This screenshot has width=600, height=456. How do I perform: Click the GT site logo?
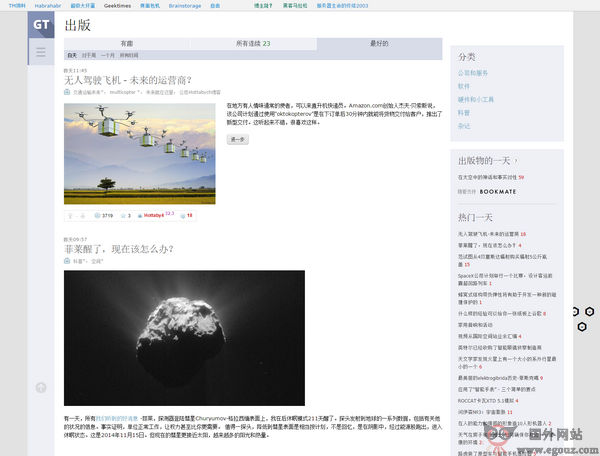41,25
